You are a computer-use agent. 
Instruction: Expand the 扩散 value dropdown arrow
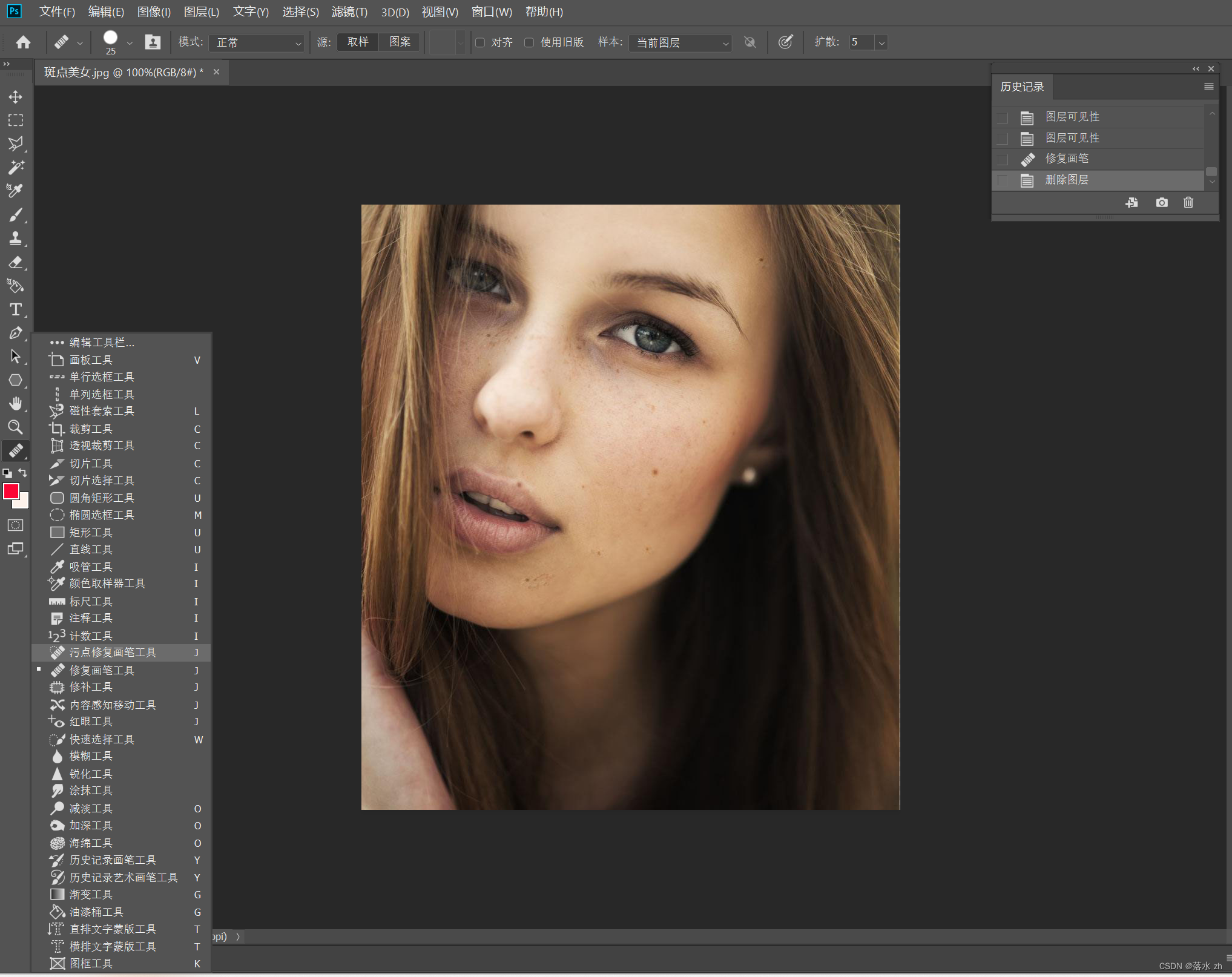point(881,42)
